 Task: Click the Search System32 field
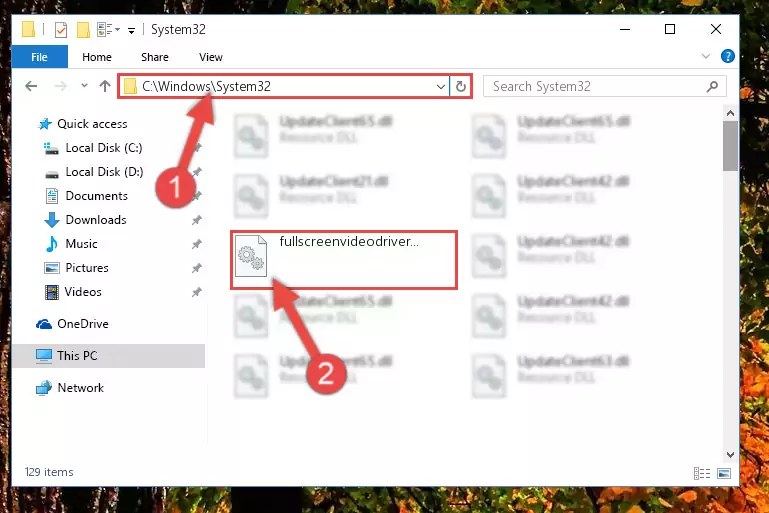[x=604, y=86]
